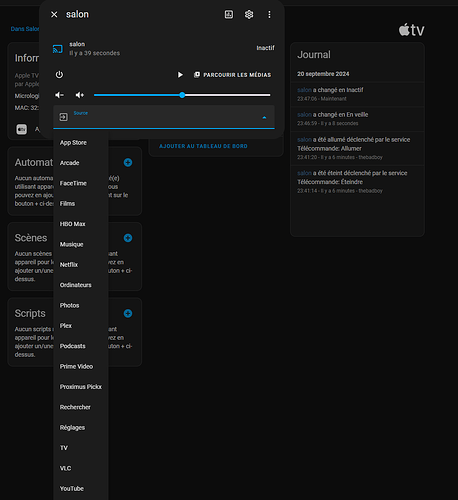The width and height of the screenshot is (458, 500).
Task: Add a new script with plus icon
Action: [x=128, y=313]
